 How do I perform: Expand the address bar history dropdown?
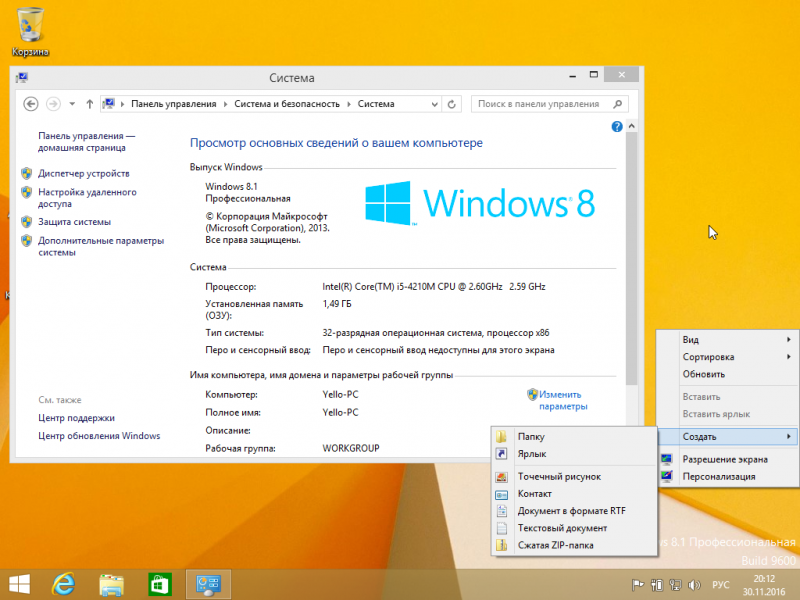pos(434,104)
